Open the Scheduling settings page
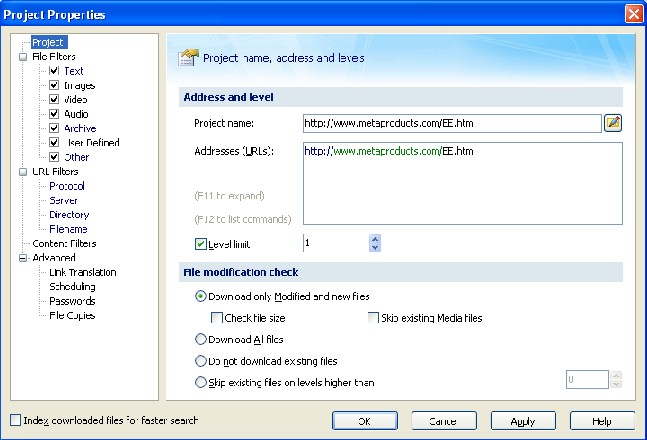 tap(73, 287)
